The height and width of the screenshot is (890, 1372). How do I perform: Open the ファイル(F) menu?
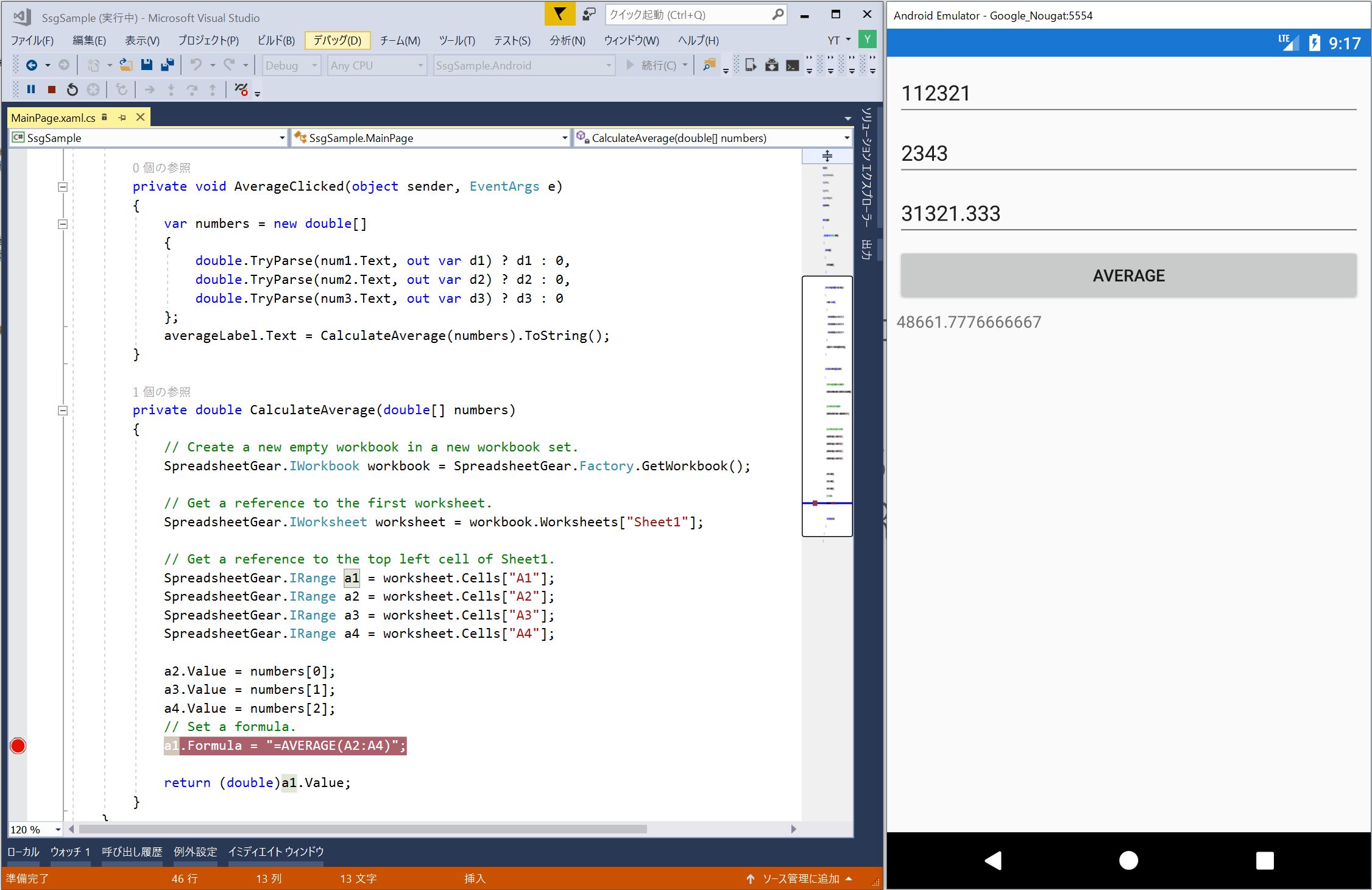(x=32, y=40)
